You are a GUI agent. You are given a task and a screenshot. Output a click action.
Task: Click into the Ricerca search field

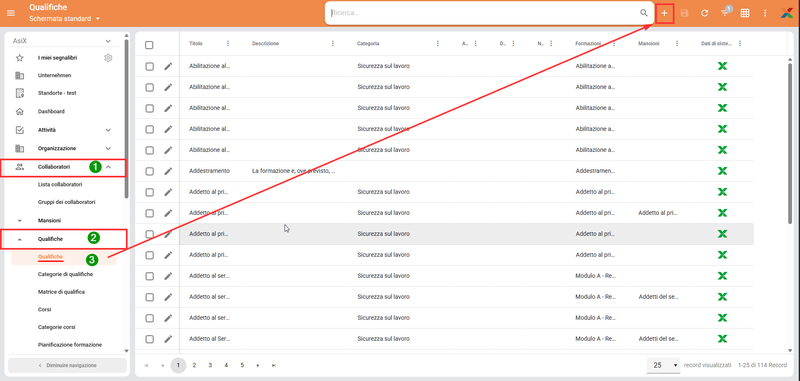[484, 13]
